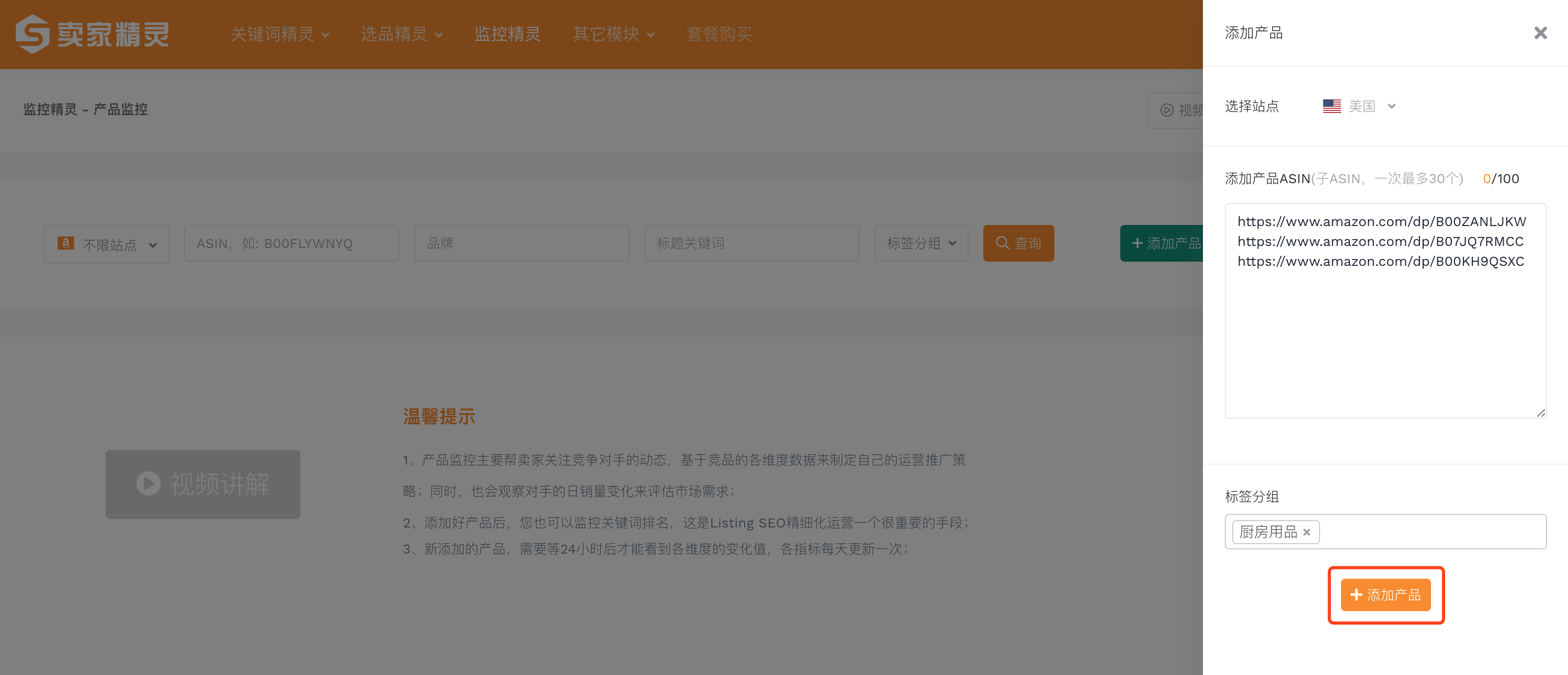Click the Amazon icon in the 不限站点 selector
The height and width of the screenshot is (675, 1568).
point(66,243)
